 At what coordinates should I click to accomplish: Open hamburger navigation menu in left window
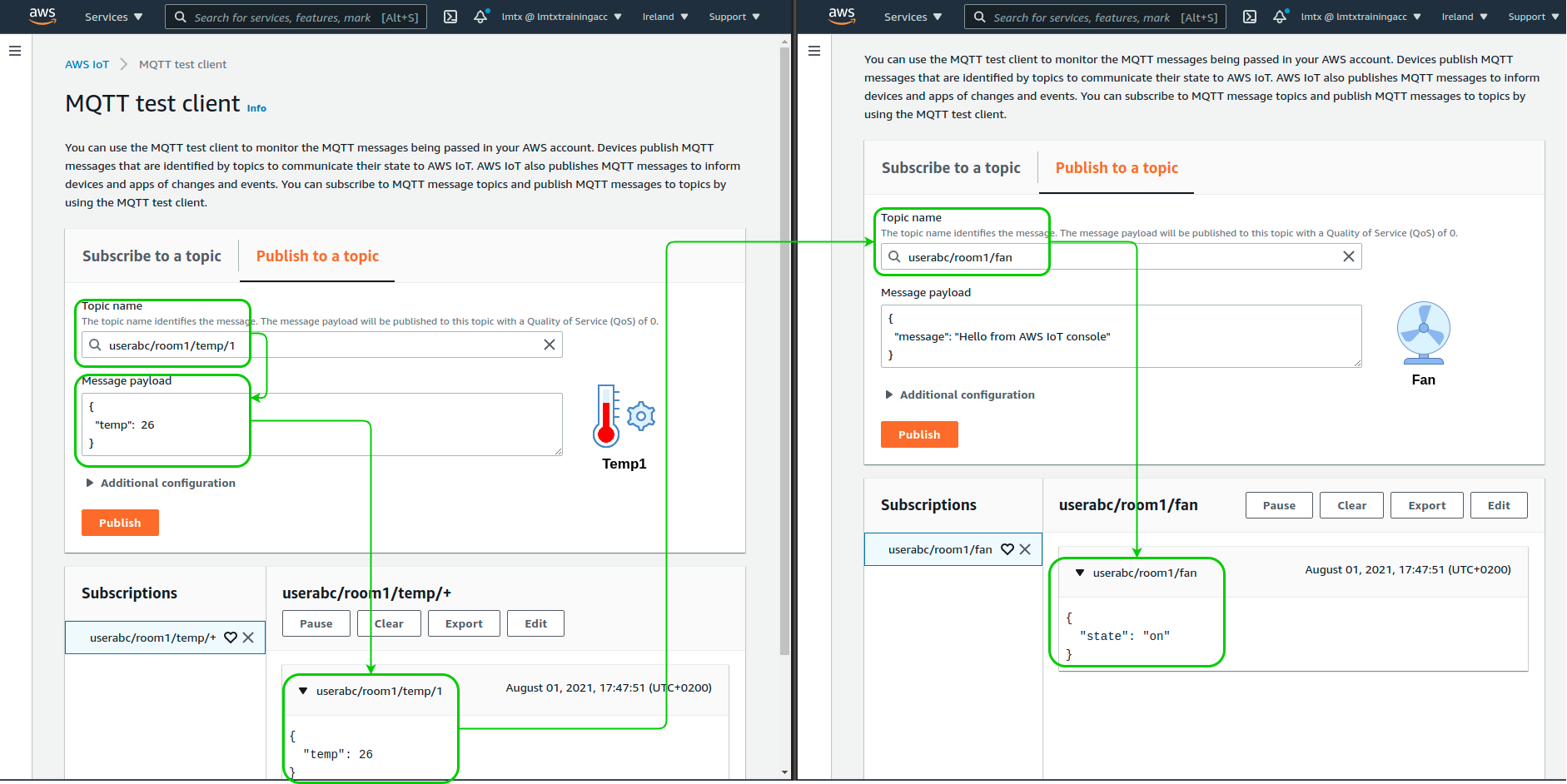click(x=15, y=51)
